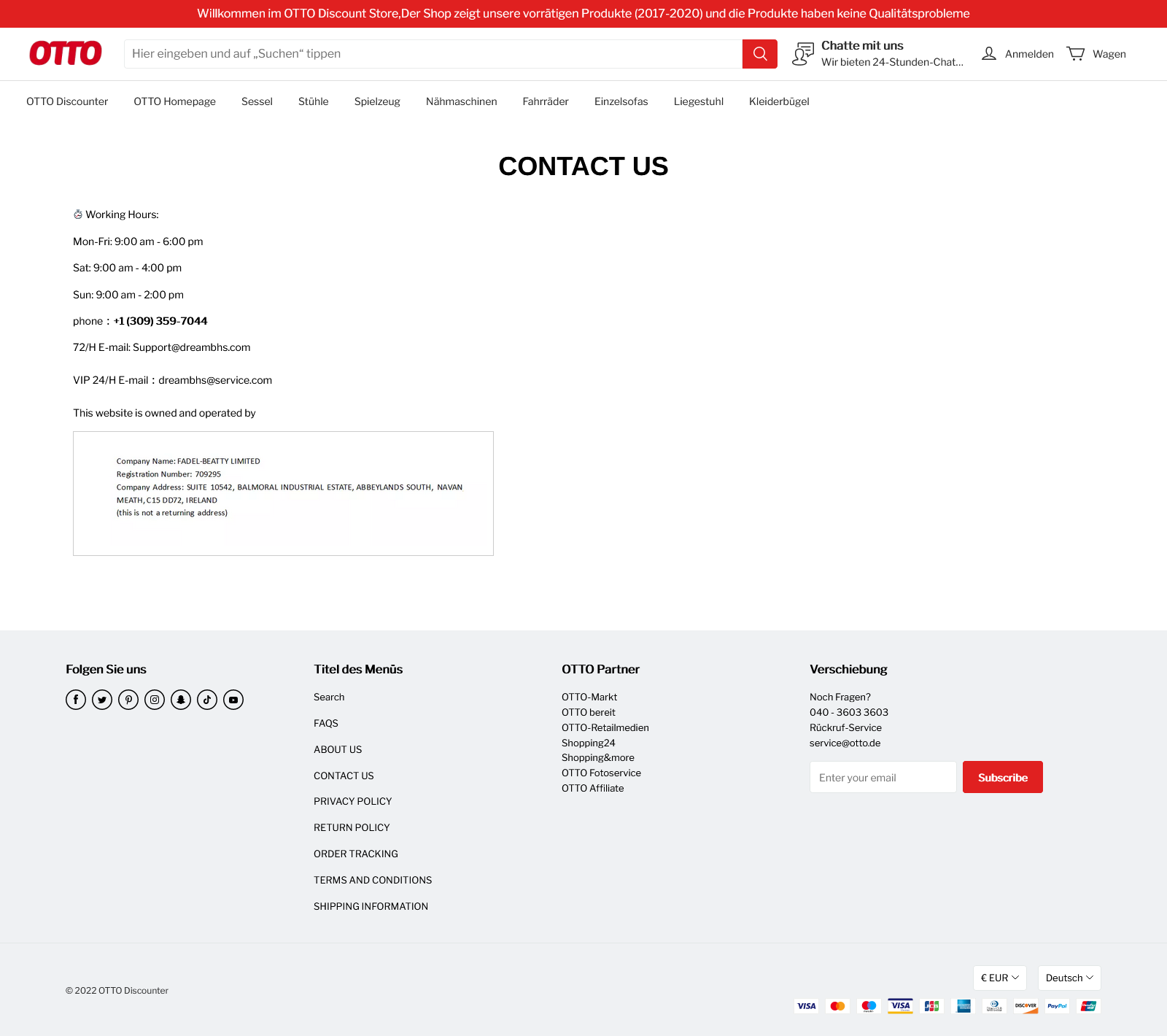
Task: Click the Maestro payment icon
Action: [869, 1006]
